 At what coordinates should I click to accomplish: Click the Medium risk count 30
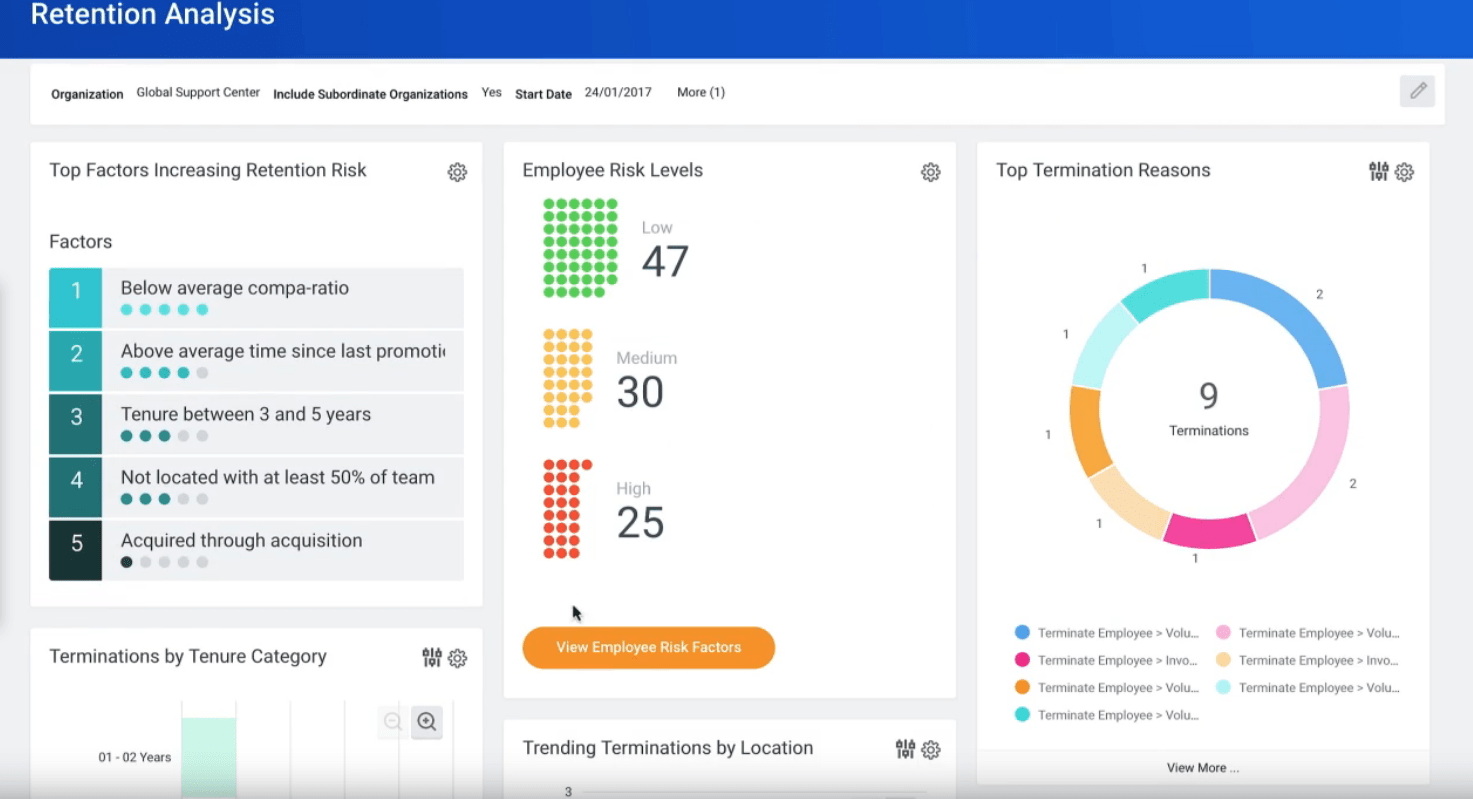click(640, 393)
